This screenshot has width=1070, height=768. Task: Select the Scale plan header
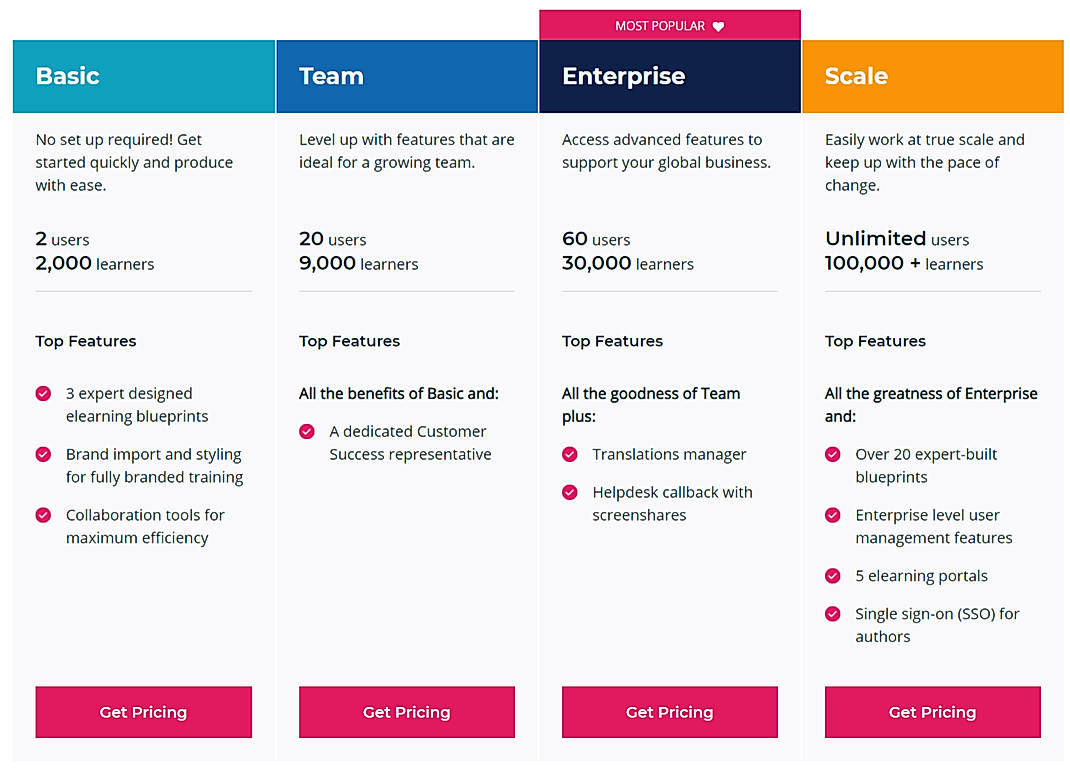click(932, 76)
